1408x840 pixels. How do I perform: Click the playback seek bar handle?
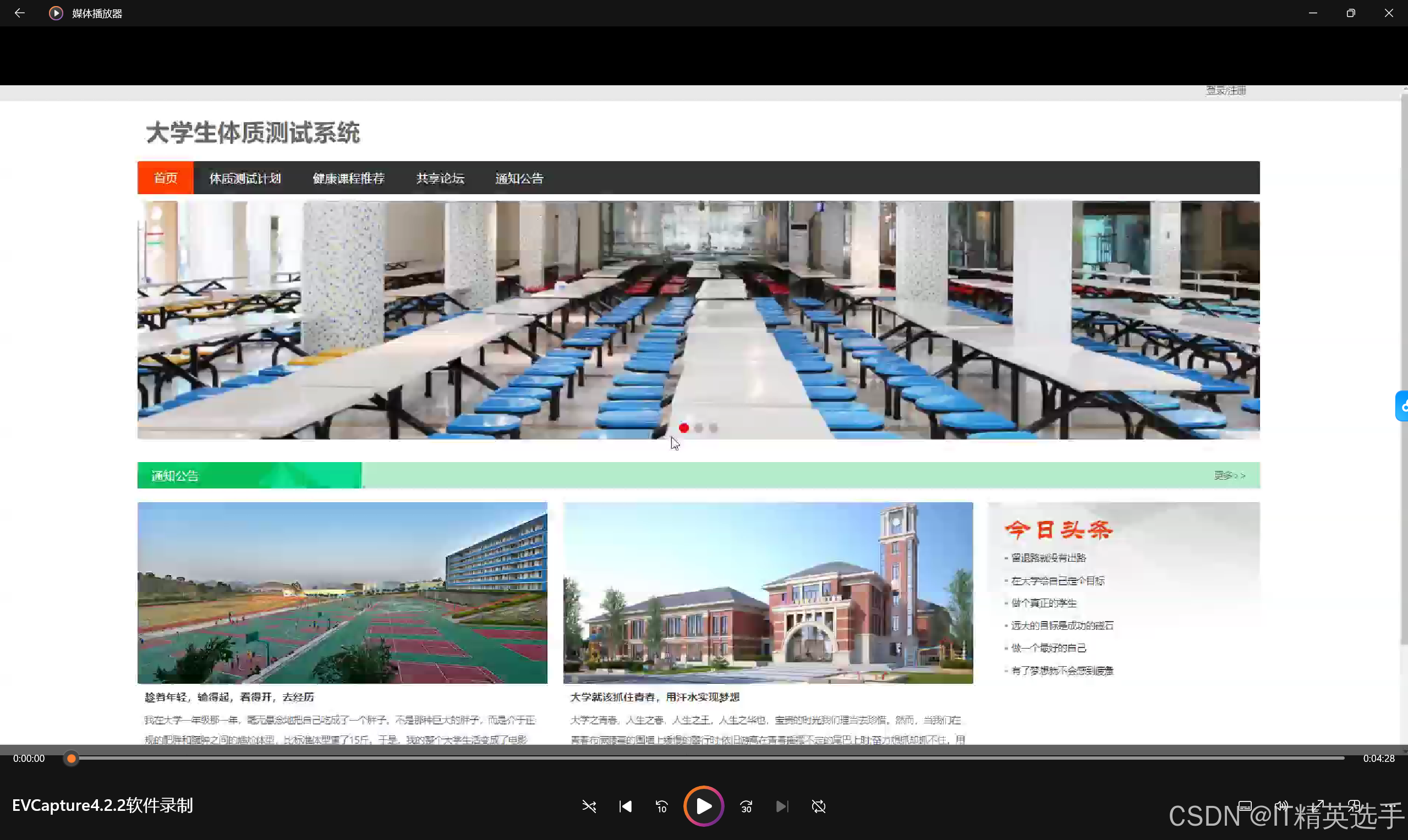point(71,759)
